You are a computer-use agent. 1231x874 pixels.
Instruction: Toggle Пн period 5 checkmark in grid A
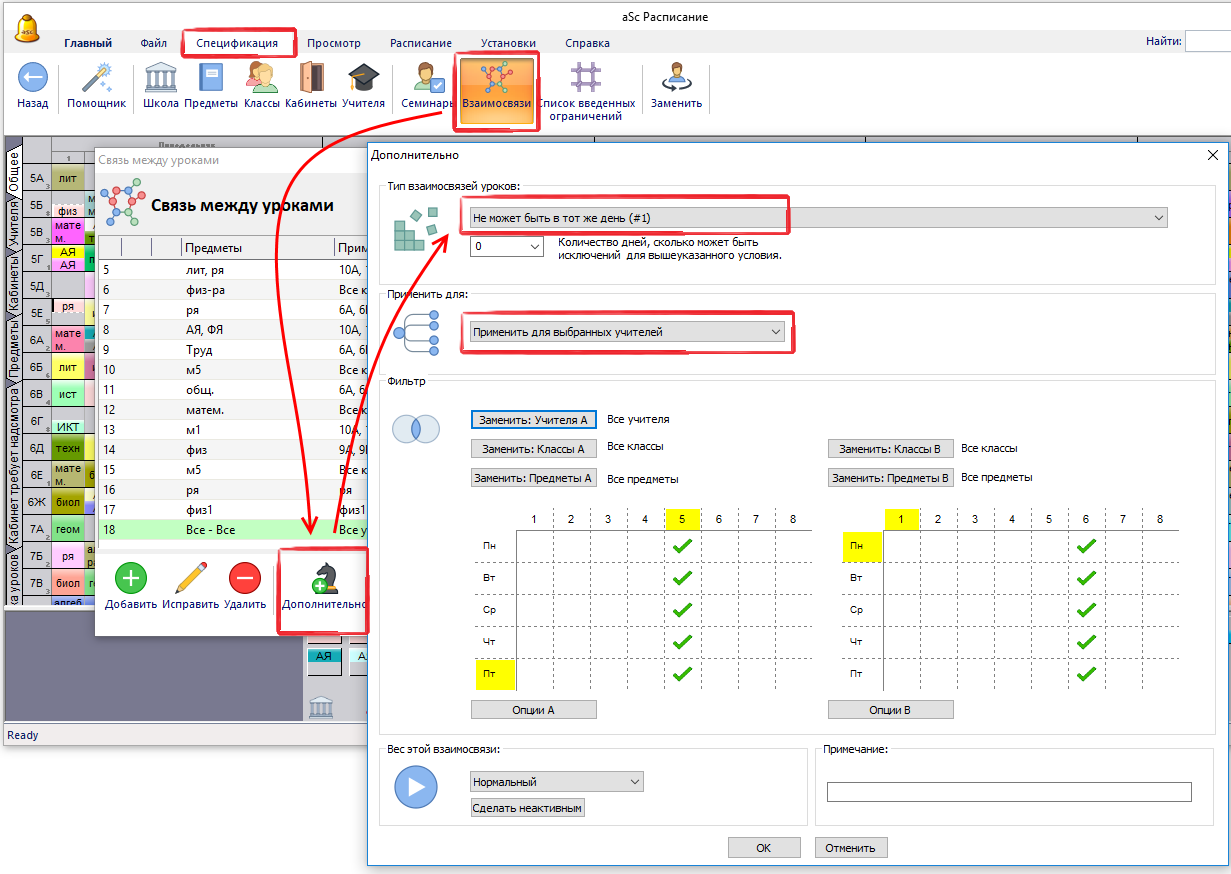pos(682,546)
